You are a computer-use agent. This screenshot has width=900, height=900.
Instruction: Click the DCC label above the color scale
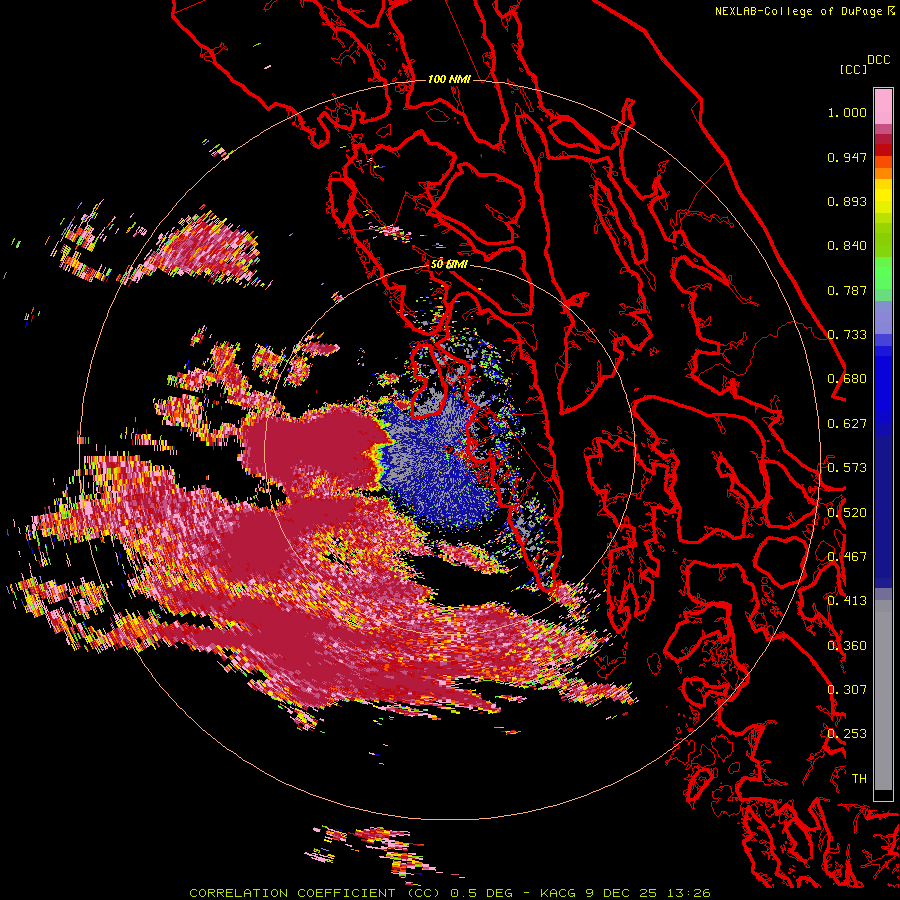click(879, 60)
